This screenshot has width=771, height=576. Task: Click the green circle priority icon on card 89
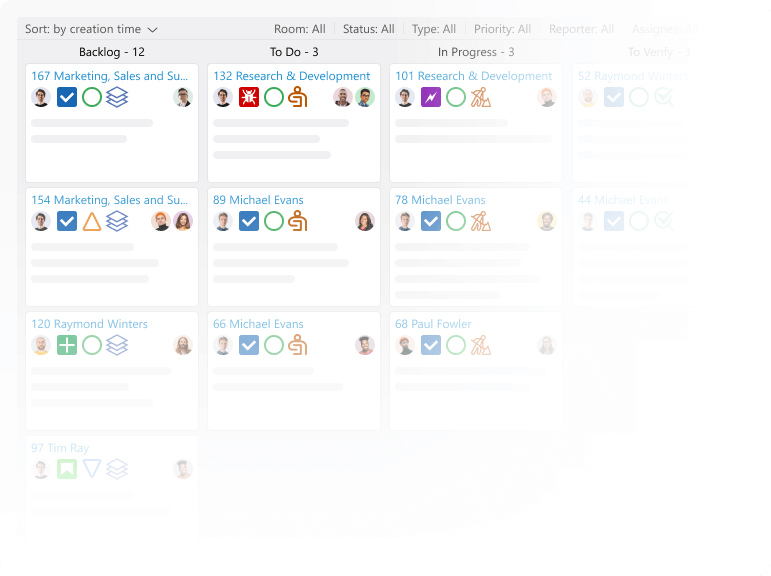click(x=274, y=221)
